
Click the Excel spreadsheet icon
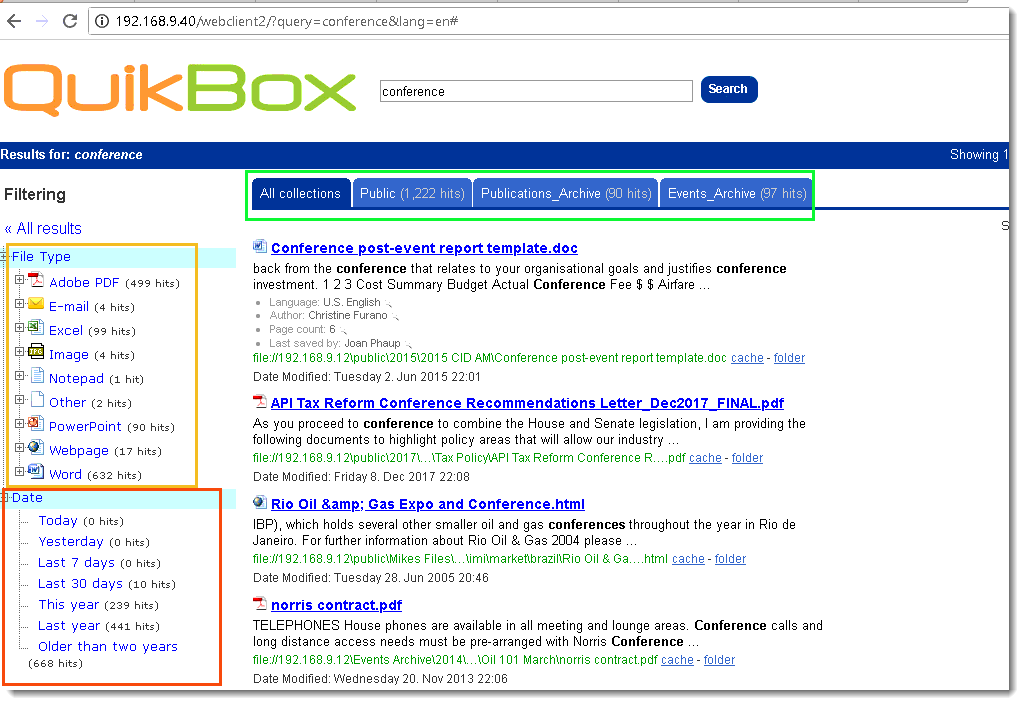coord(36,329)
